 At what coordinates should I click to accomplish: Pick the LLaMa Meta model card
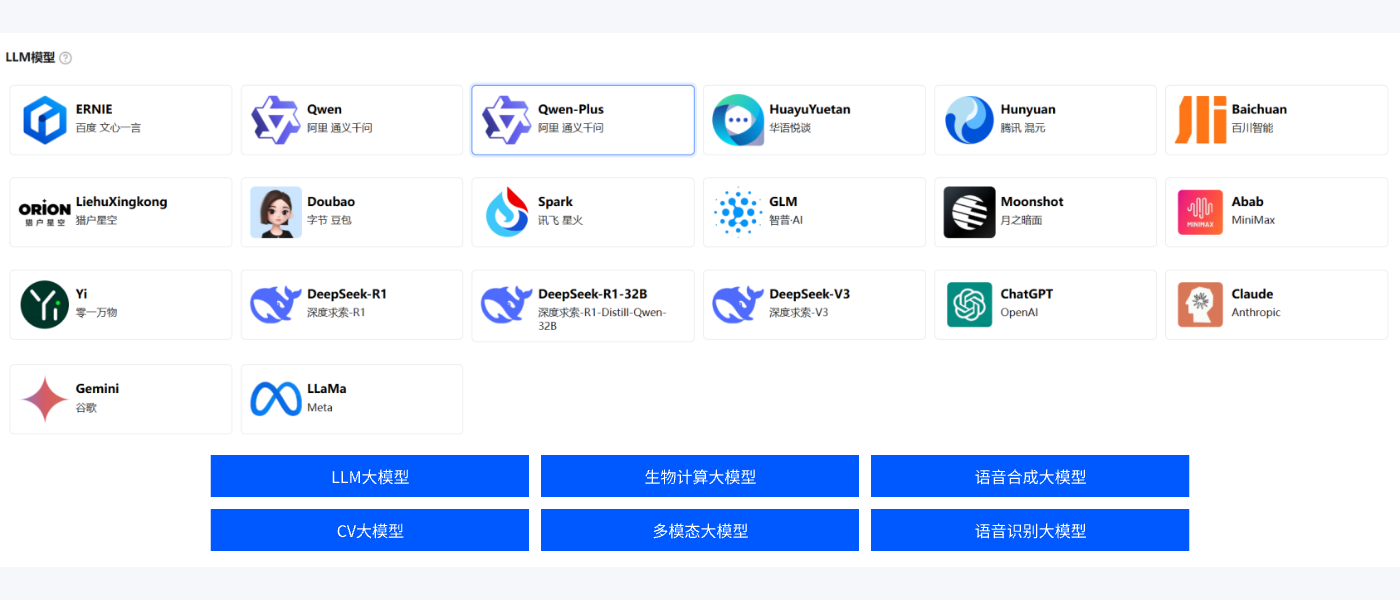tap(352, 399)
